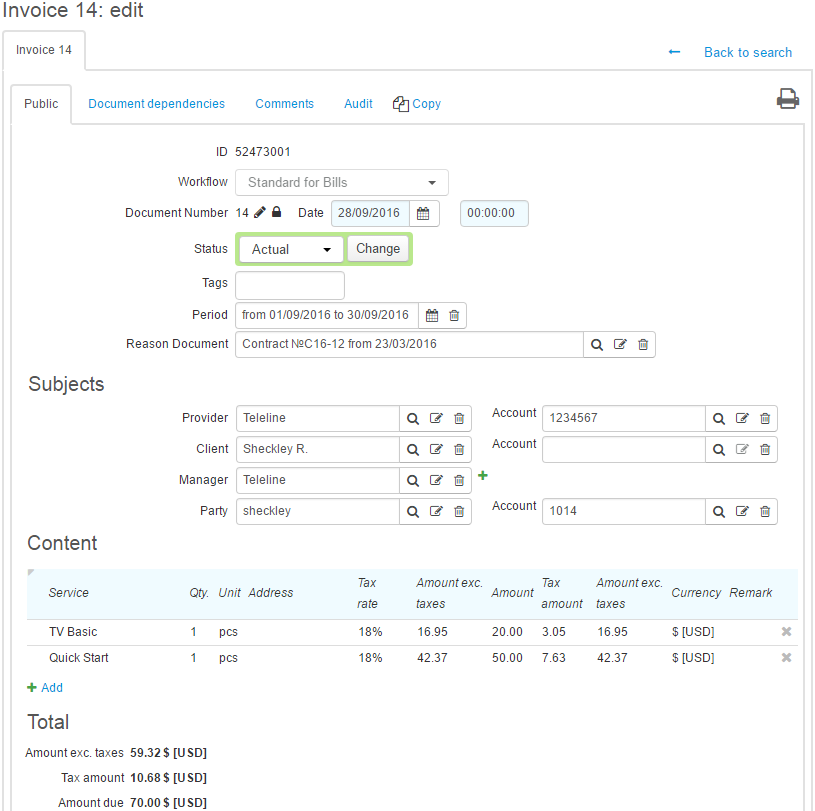Image resolution: width=815 pixels, height=811 pixels.
Task: Click the Reason Document field
Action: tap(410, 344)
